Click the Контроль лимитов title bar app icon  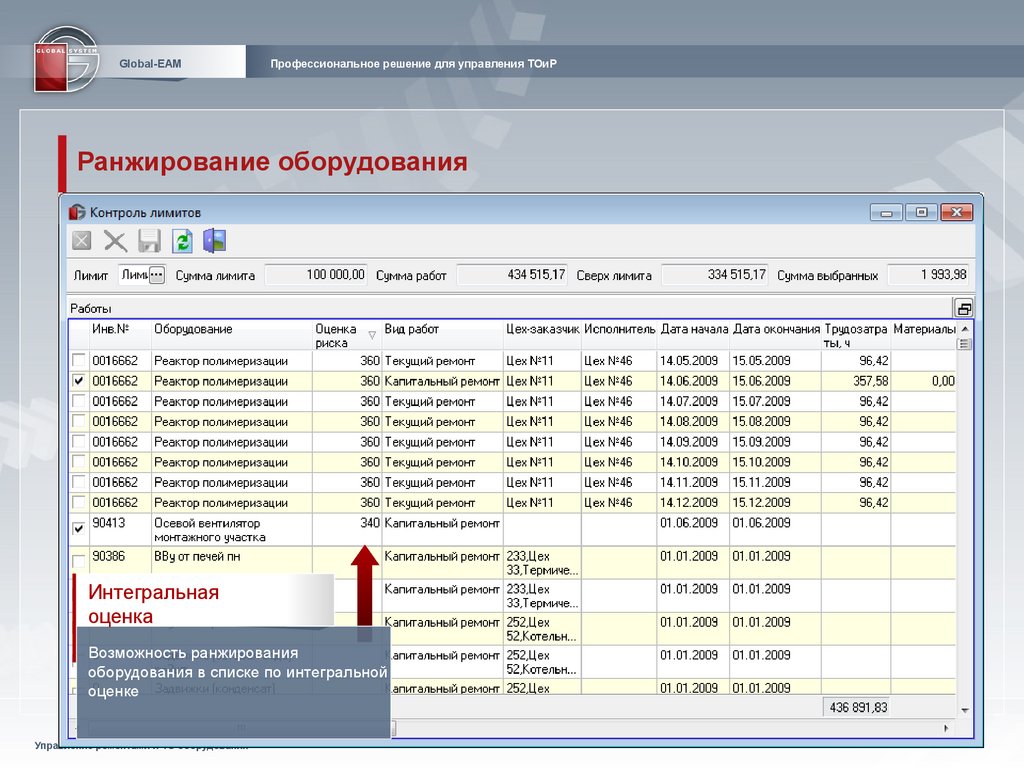pos(77,212)
